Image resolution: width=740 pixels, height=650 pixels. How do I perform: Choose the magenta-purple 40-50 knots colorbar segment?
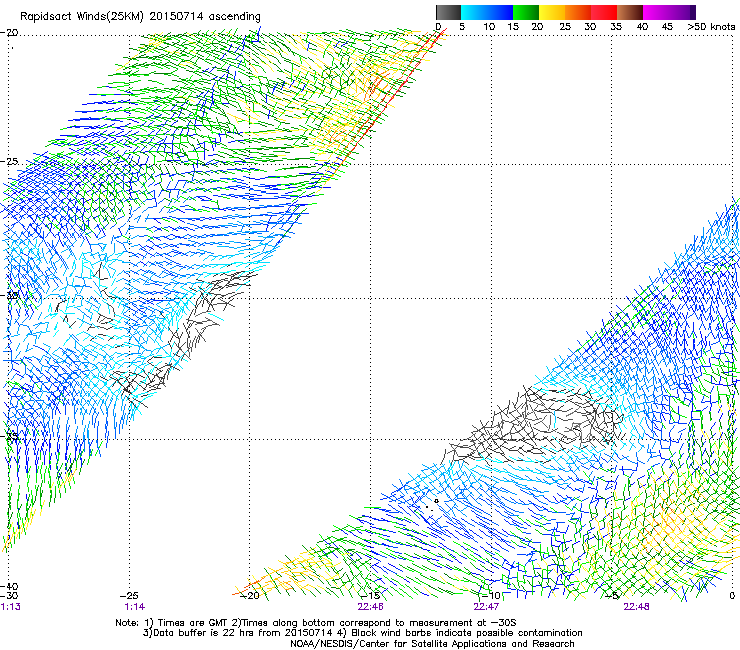coord(669,12)
